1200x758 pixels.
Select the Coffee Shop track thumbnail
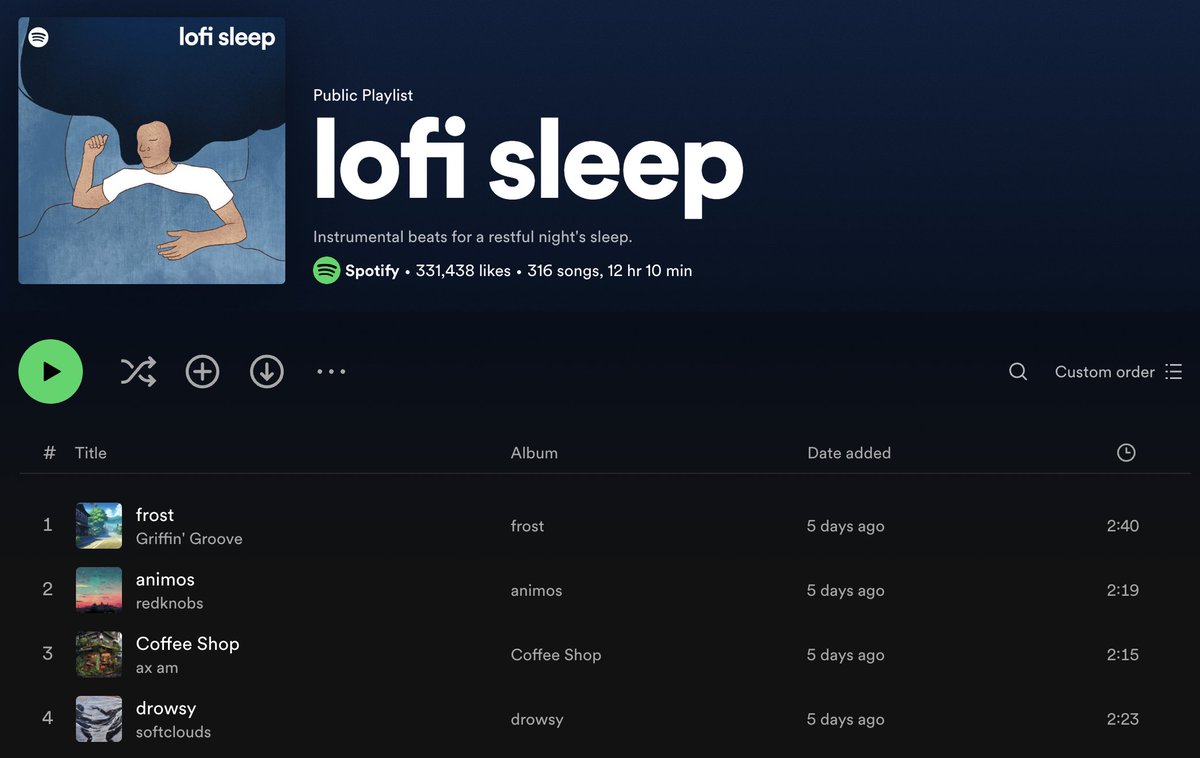point(99,655)
